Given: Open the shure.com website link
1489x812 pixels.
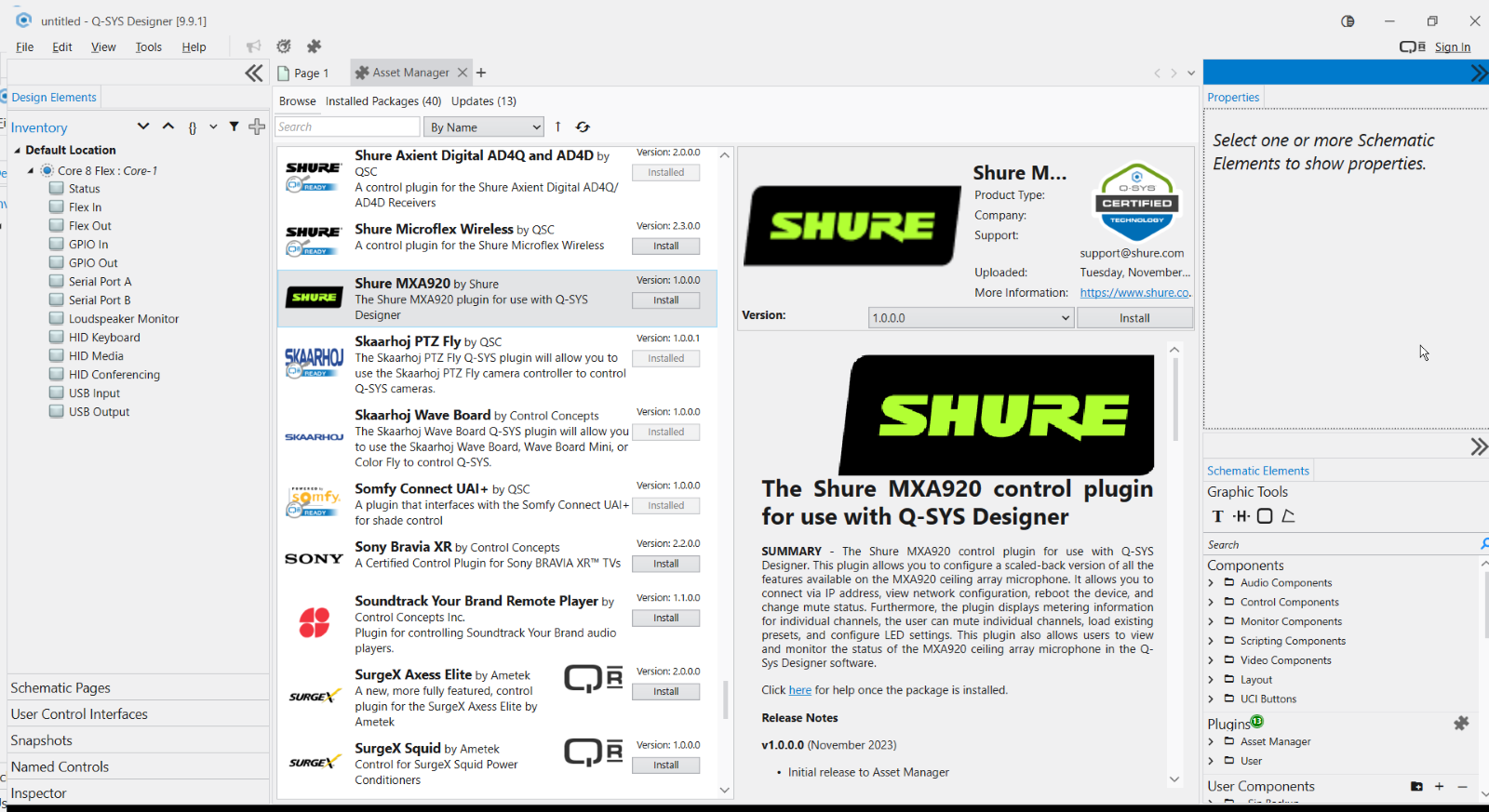Looking at the screenshot, I should point(1134,293).
